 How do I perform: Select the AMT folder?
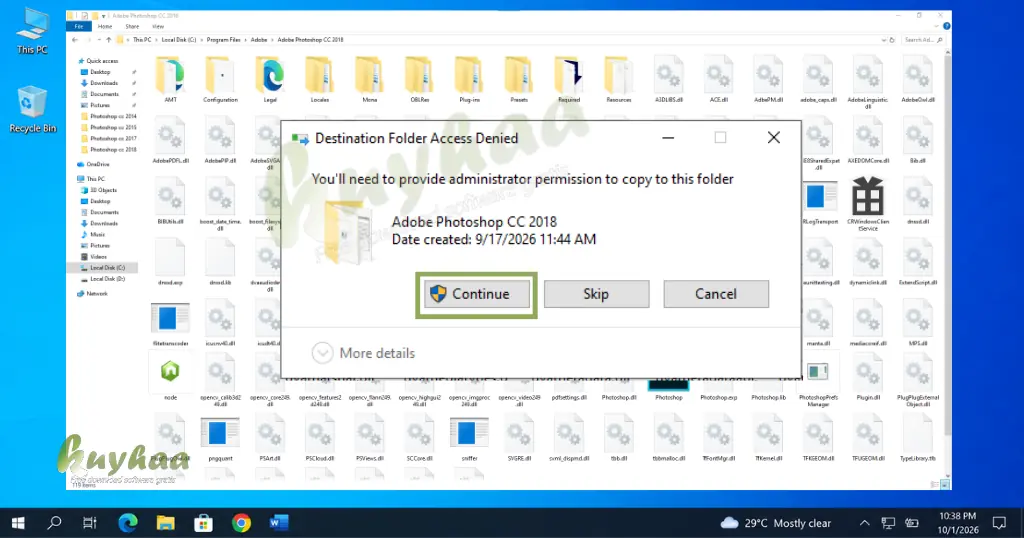pos(170,80)
